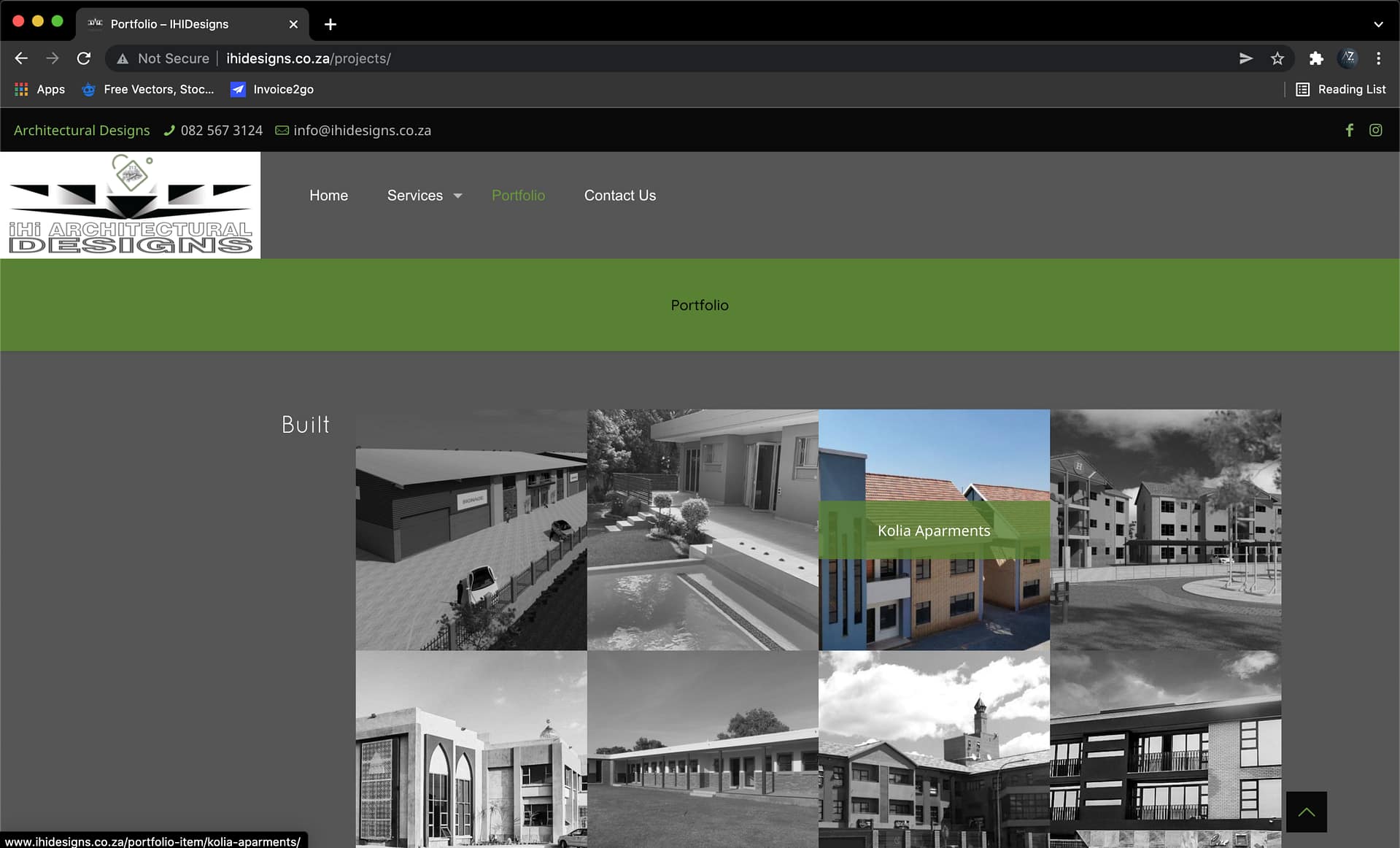Bookmark this page with the star icon

(1277, 58)
